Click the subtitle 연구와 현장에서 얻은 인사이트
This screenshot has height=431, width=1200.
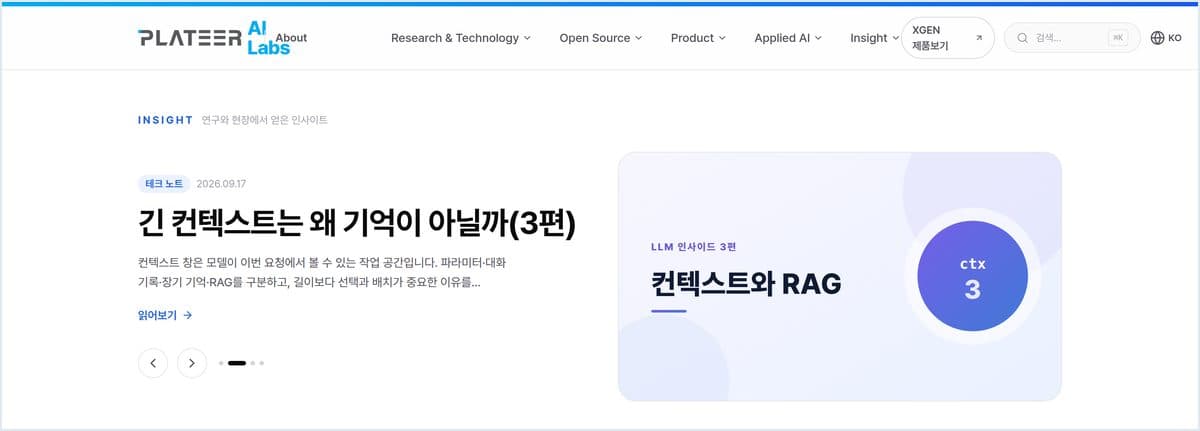(x=264, y=120)
